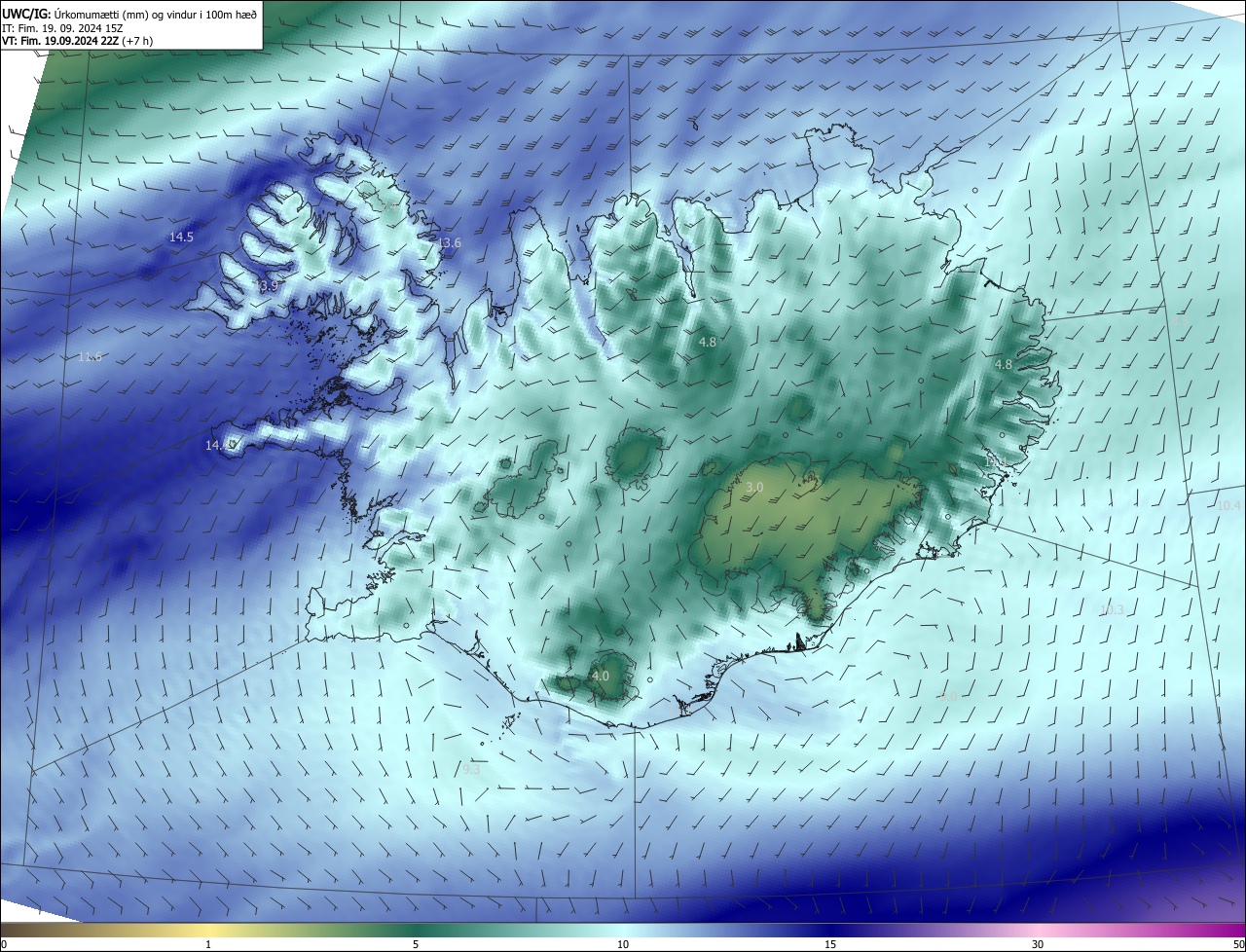The width and height of the screenshot is (1246, 952).
Task: Click the "10" tick on the color scale
Action: pyautogui.click(x=623, y=944)
